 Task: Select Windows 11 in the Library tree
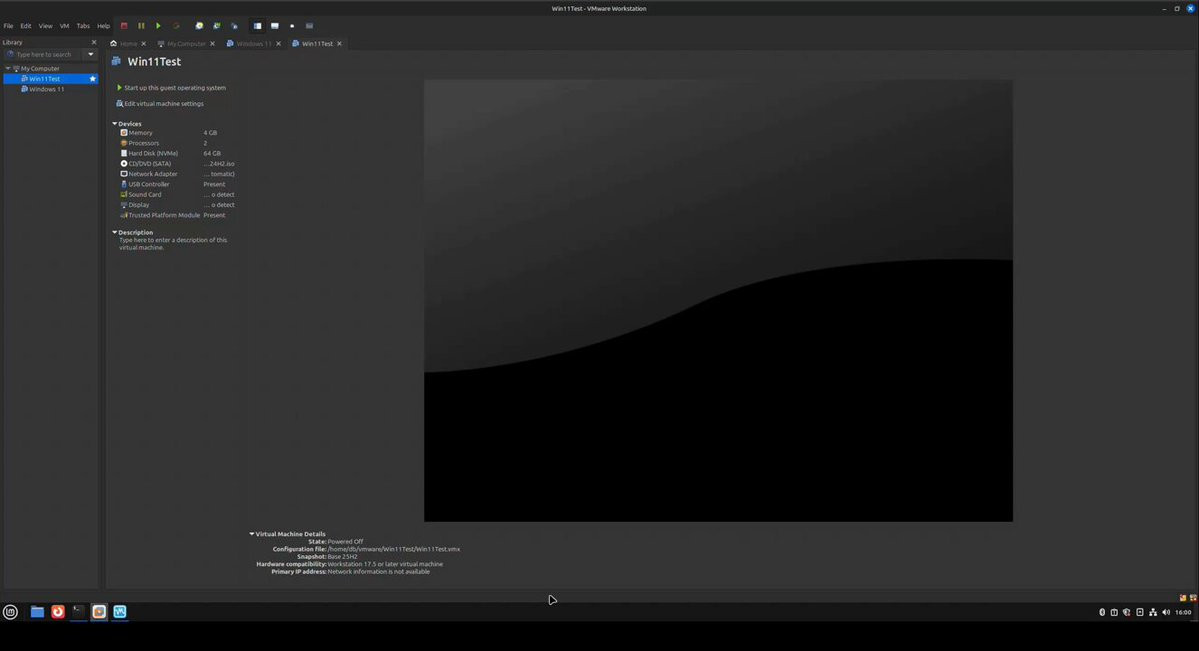coord(46,89)
